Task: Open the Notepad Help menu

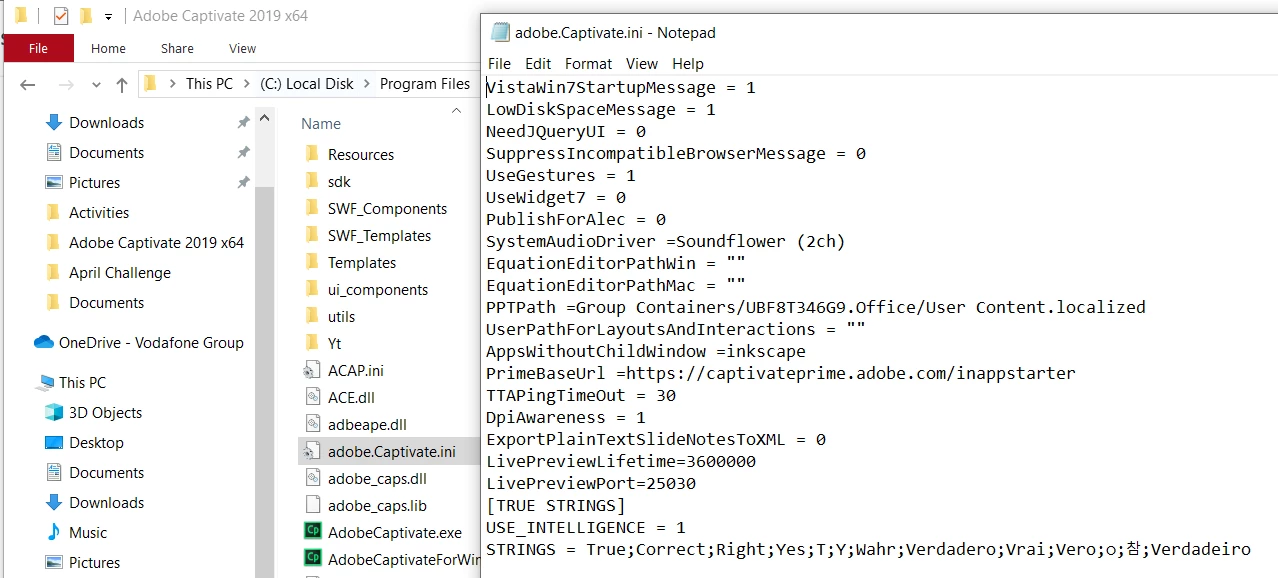Action: (x=688, y=63)
